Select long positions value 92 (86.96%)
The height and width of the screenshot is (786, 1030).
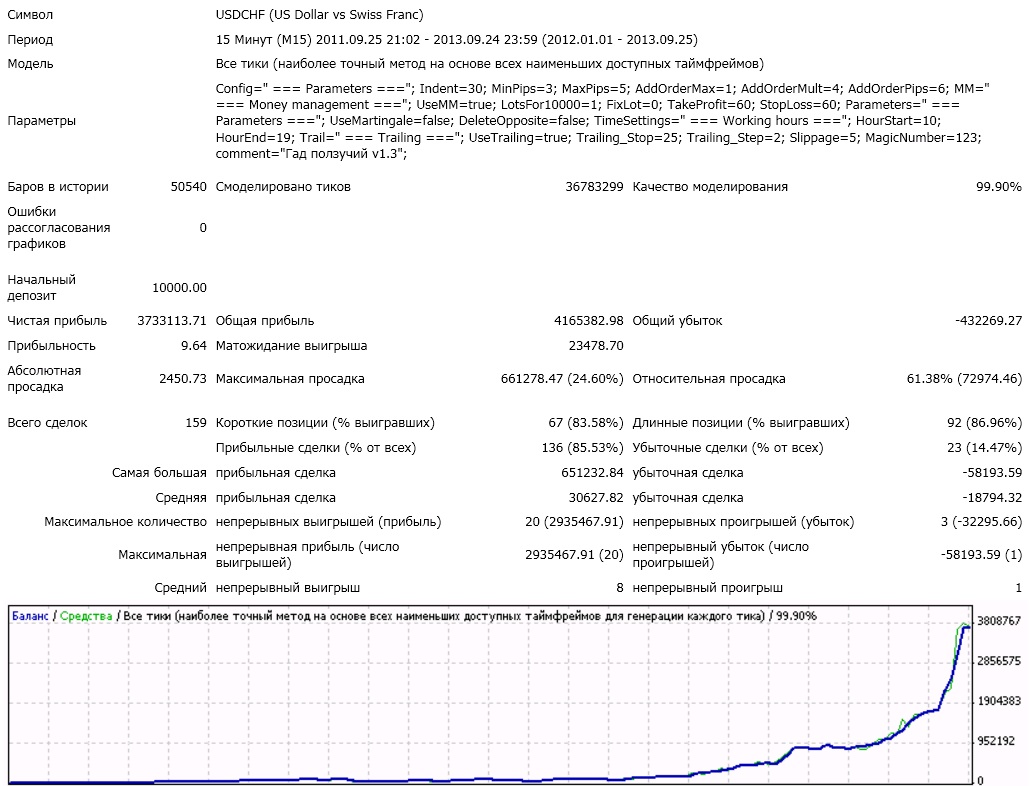coord(985,423)
